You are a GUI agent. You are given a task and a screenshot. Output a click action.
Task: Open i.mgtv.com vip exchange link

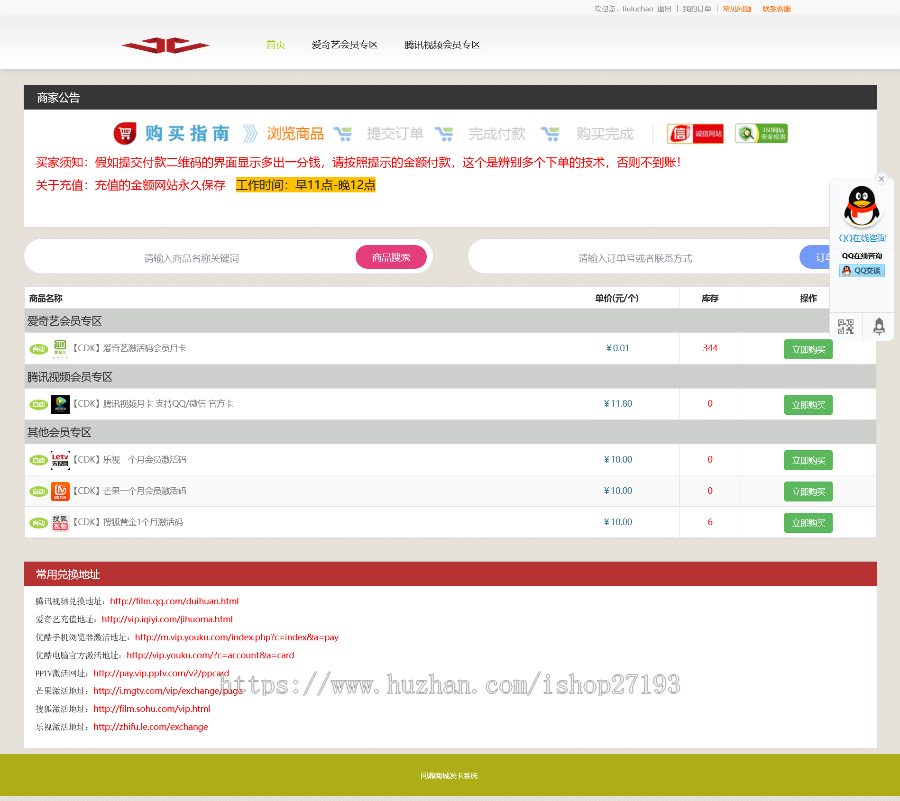[x=168, y=691]
